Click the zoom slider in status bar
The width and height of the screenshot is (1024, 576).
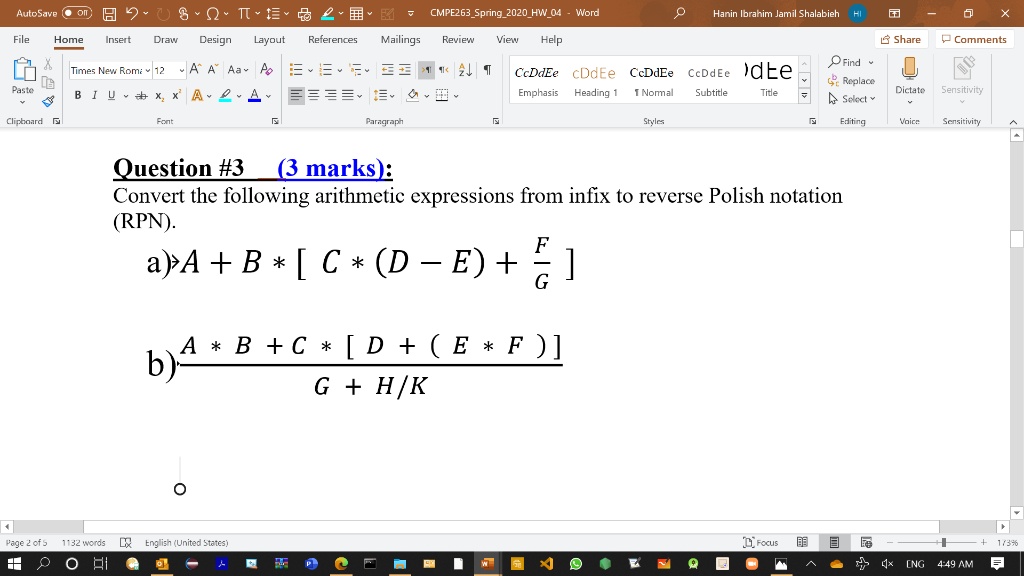[941, 542]
